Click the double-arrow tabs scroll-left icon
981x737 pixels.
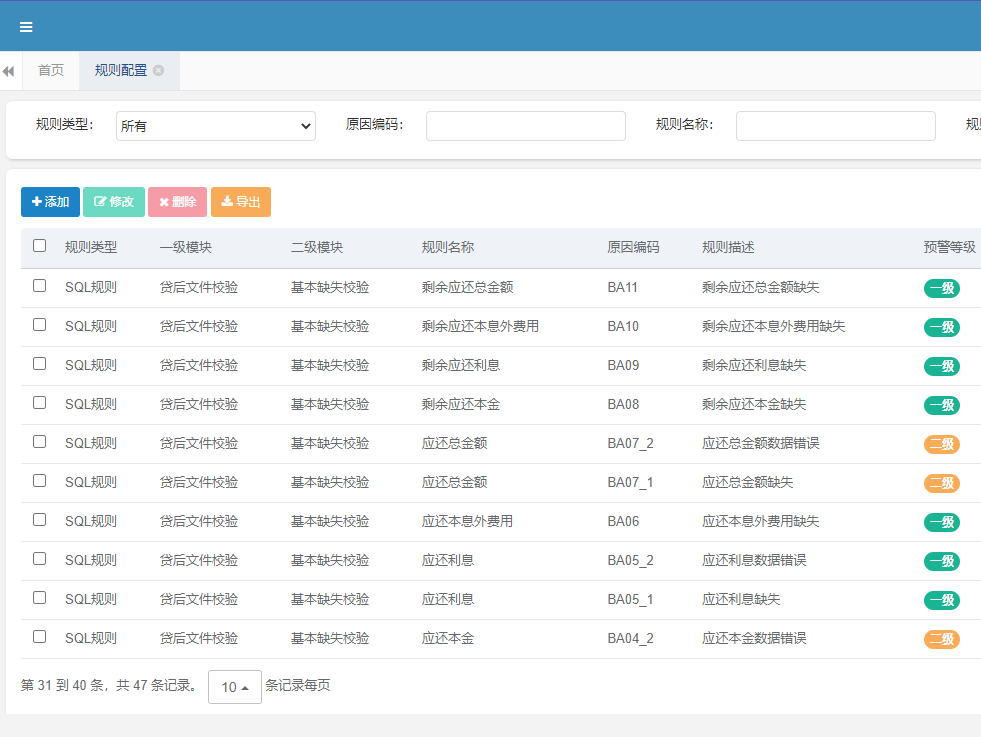tap(9, 71)
